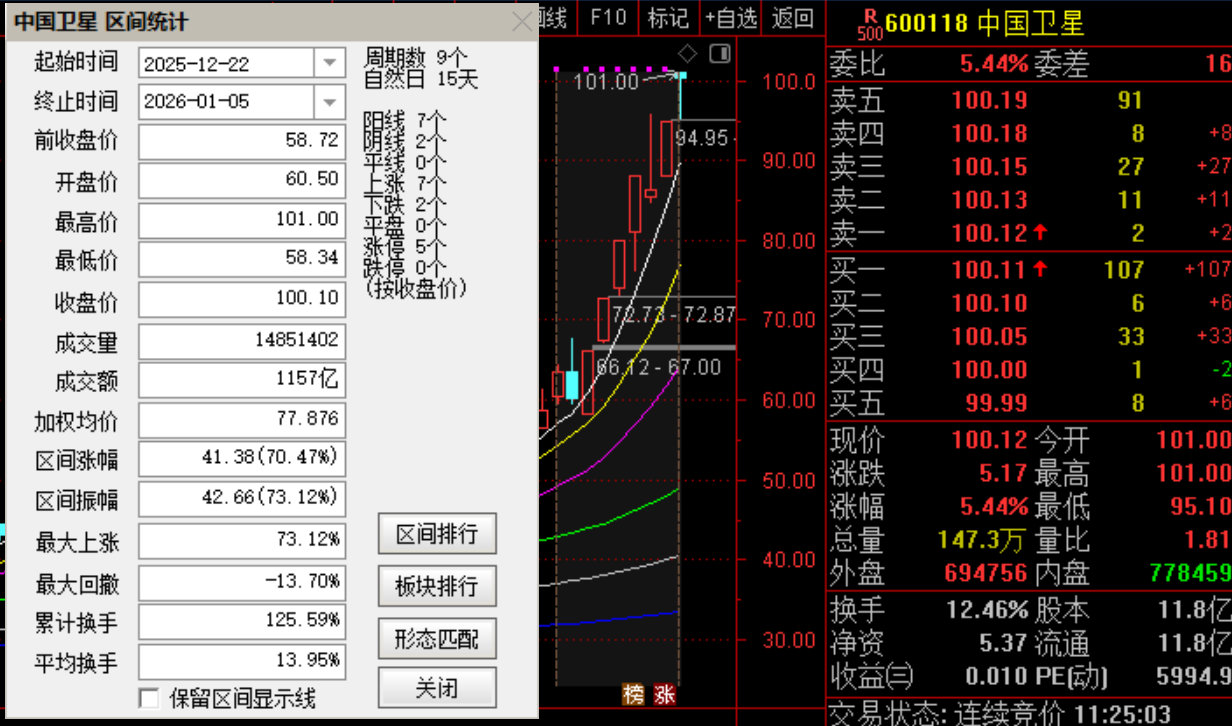Click the 加权均价 value field 77.876
Image resolution: width=1232 pixels, height=726 pixels.
tap(242, 420)
